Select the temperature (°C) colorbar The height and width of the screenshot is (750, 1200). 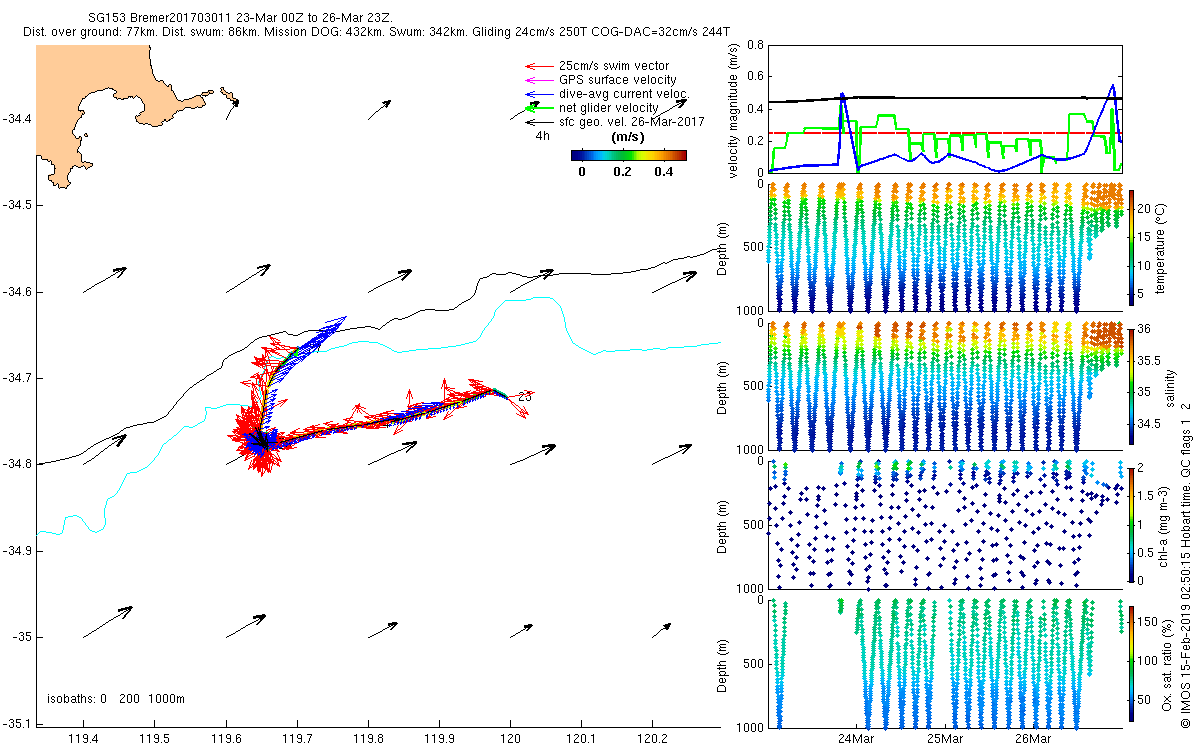1132,246
